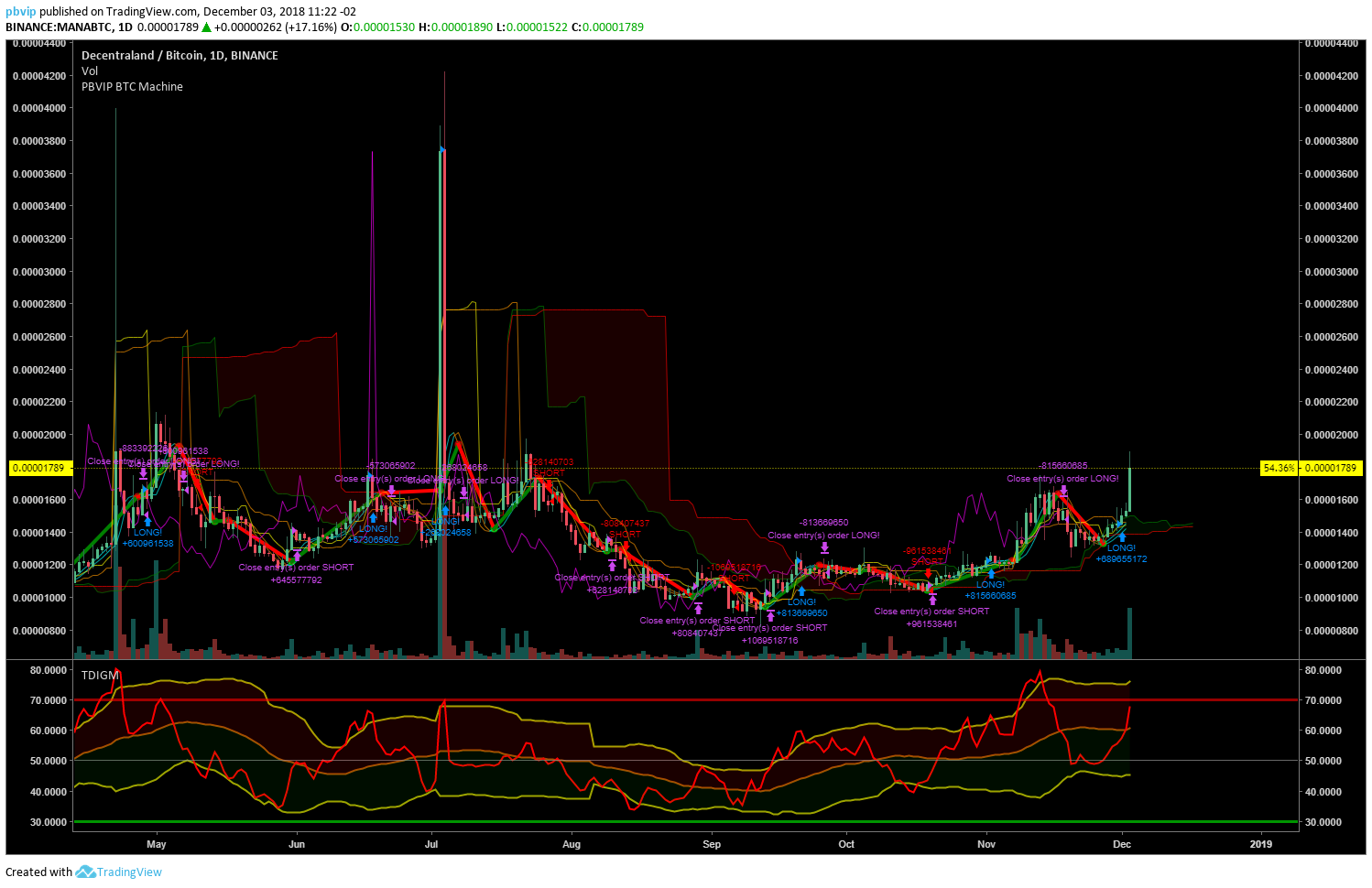Click the LONG! +815660685 signal label
The image size is (1372, 888).
click(x=990, y=590)
